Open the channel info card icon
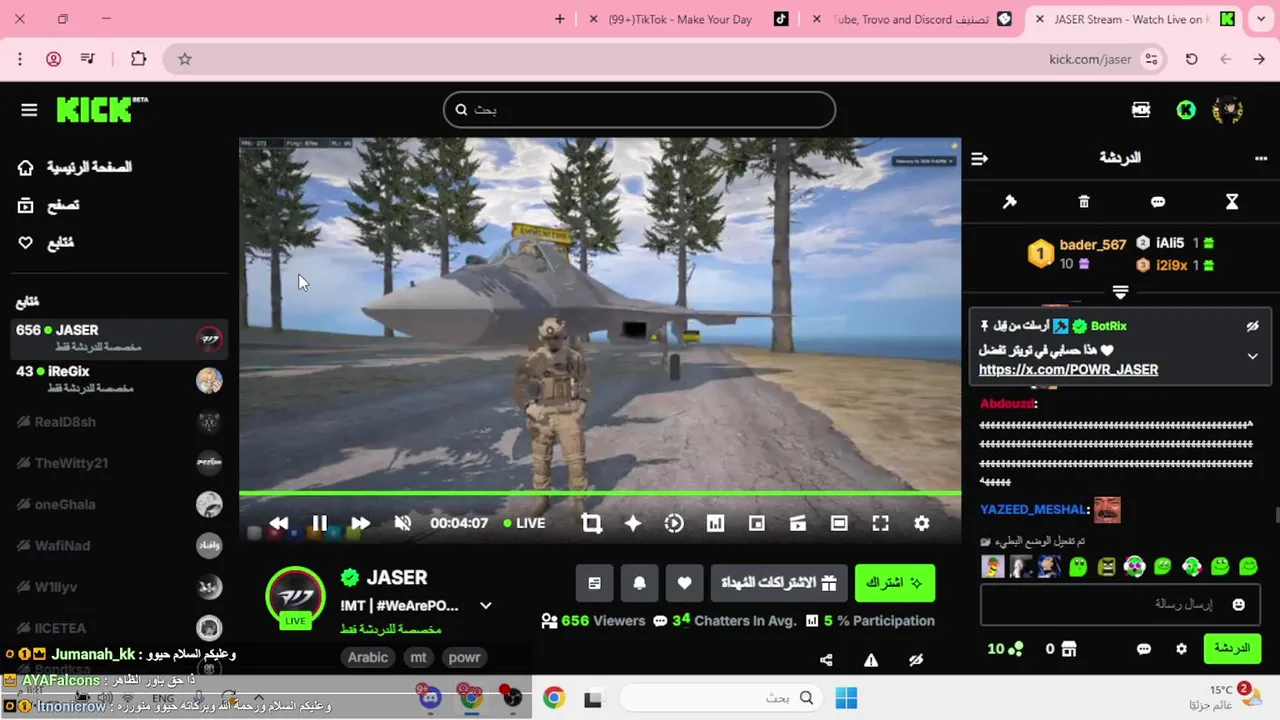This screenshot has width=1280, height=720. click(x=595, y=583)
